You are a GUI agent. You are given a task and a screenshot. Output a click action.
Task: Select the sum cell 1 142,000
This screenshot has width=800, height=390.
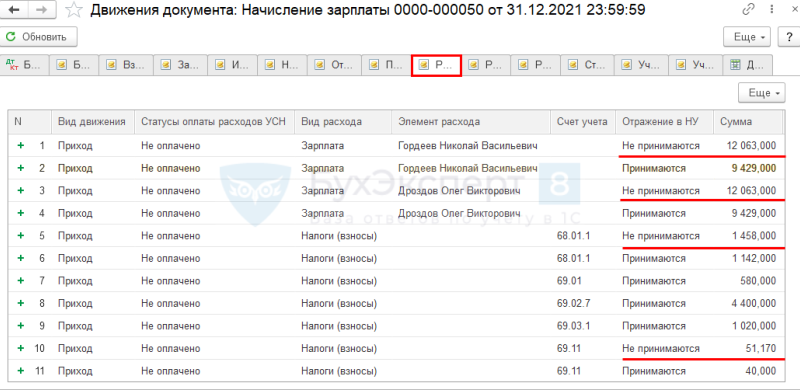[753, 258]
